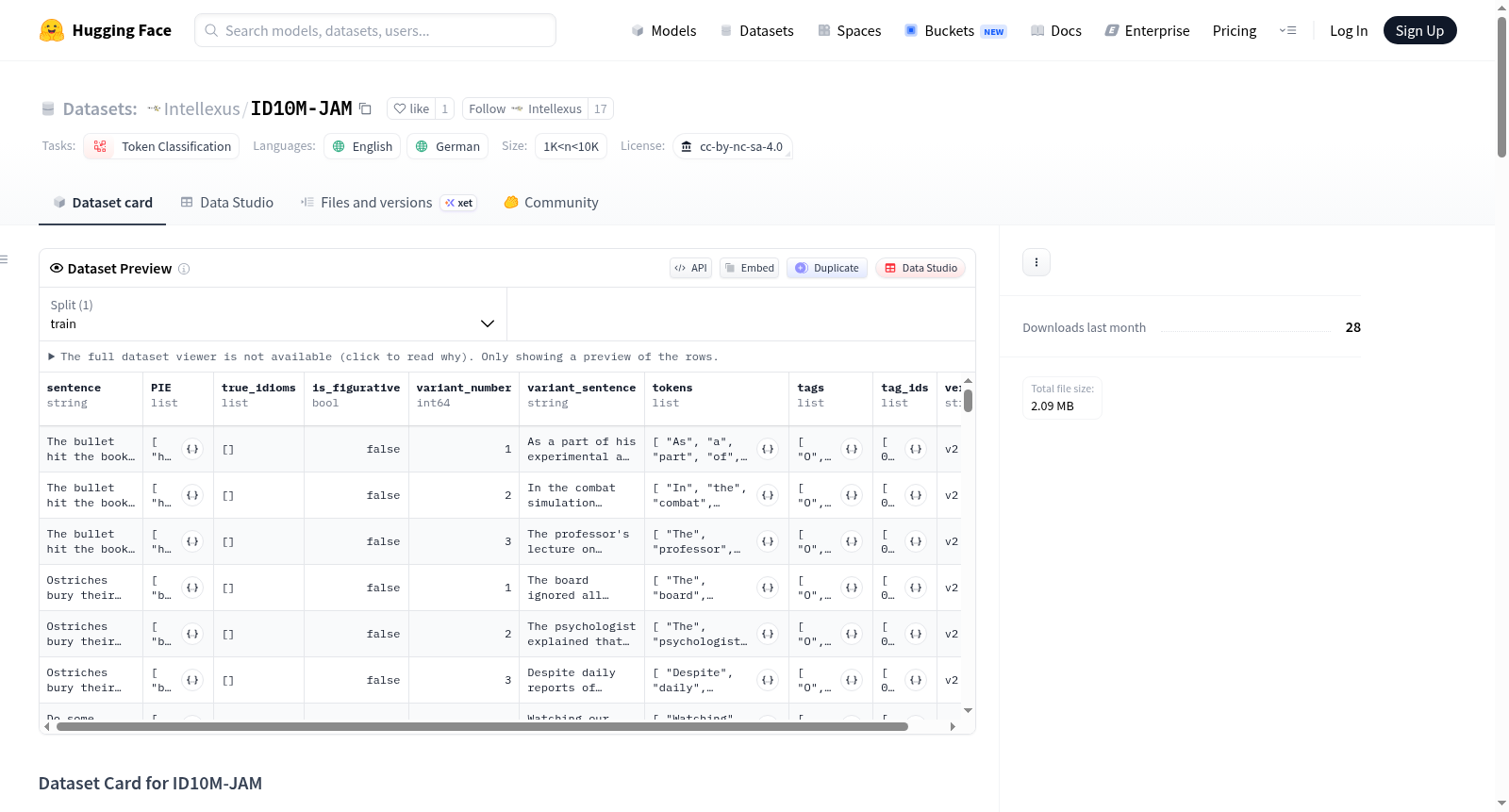
Task: Click the left page-edge menu icon
Action: tap(4, 259)
